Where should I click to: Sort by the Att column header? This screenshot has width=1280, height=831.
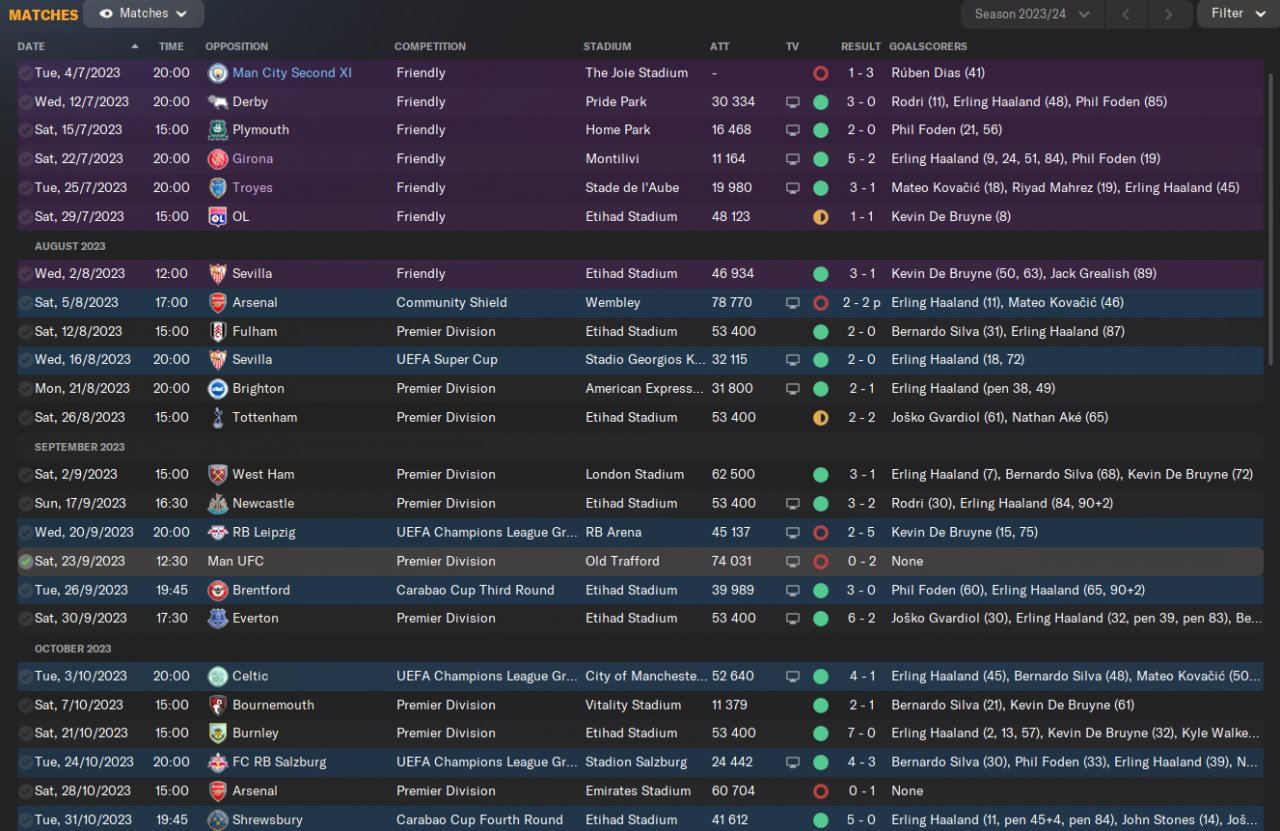[720, 47]
